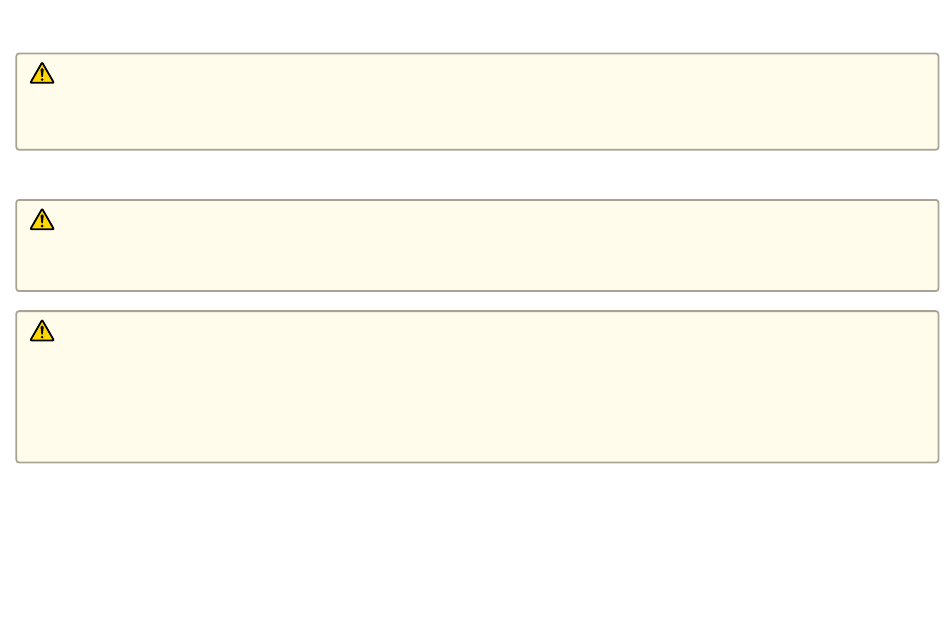Click inside the second cream warning panel

477,245
